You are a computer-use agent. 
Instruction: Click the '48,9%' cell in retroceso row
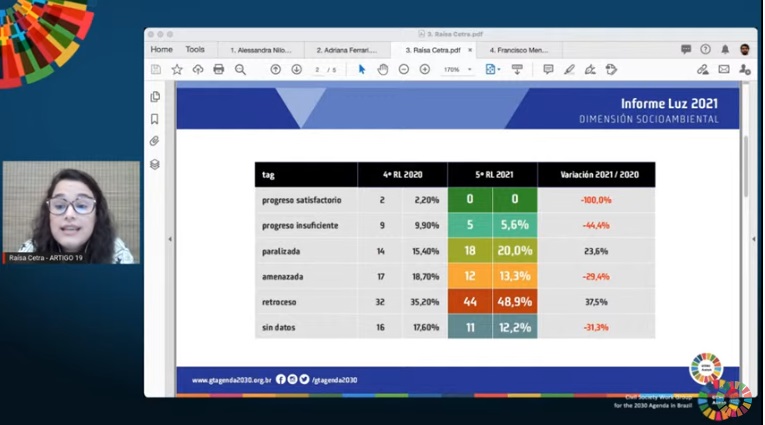515,302
